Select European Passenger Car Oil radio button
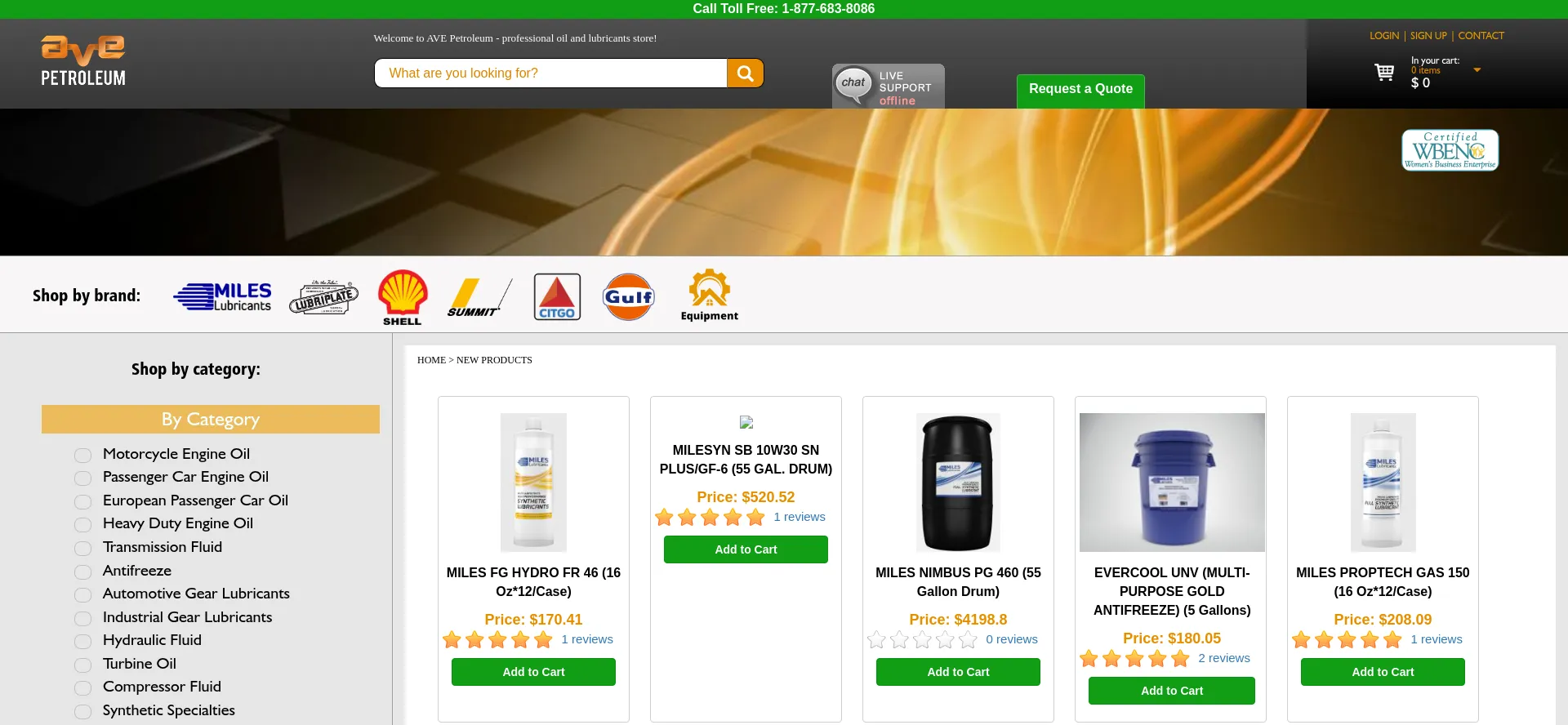Screen dimensions: 1568x725 (82, 502)
